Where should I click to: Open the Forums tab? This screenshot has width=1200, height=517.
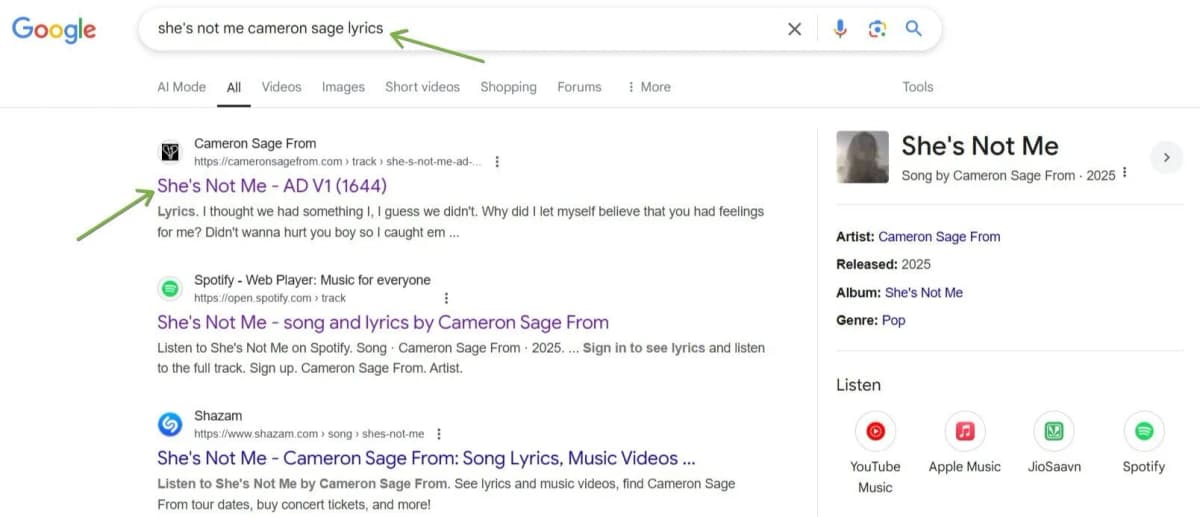579,87
